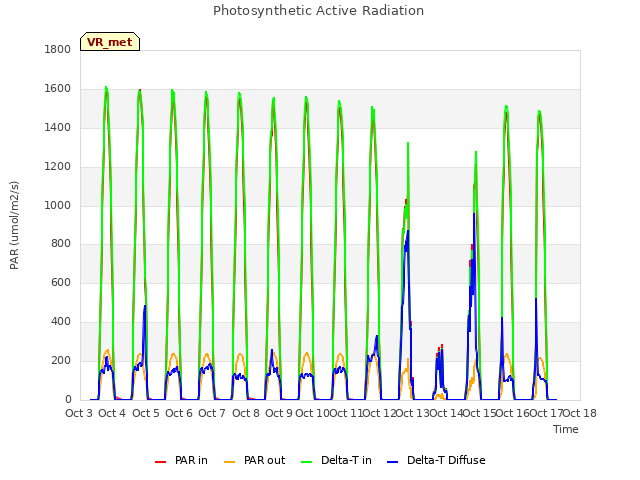Click the VR_met label box
This screenshot has width=640, height=480.
(110, 42)
